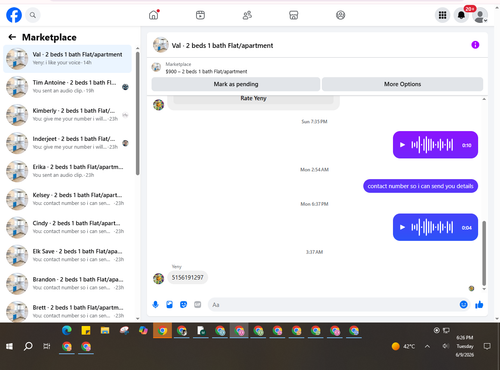Open the emoji picker in message box
This screenshot has height=370, width=500.
(x=463, y=304)
